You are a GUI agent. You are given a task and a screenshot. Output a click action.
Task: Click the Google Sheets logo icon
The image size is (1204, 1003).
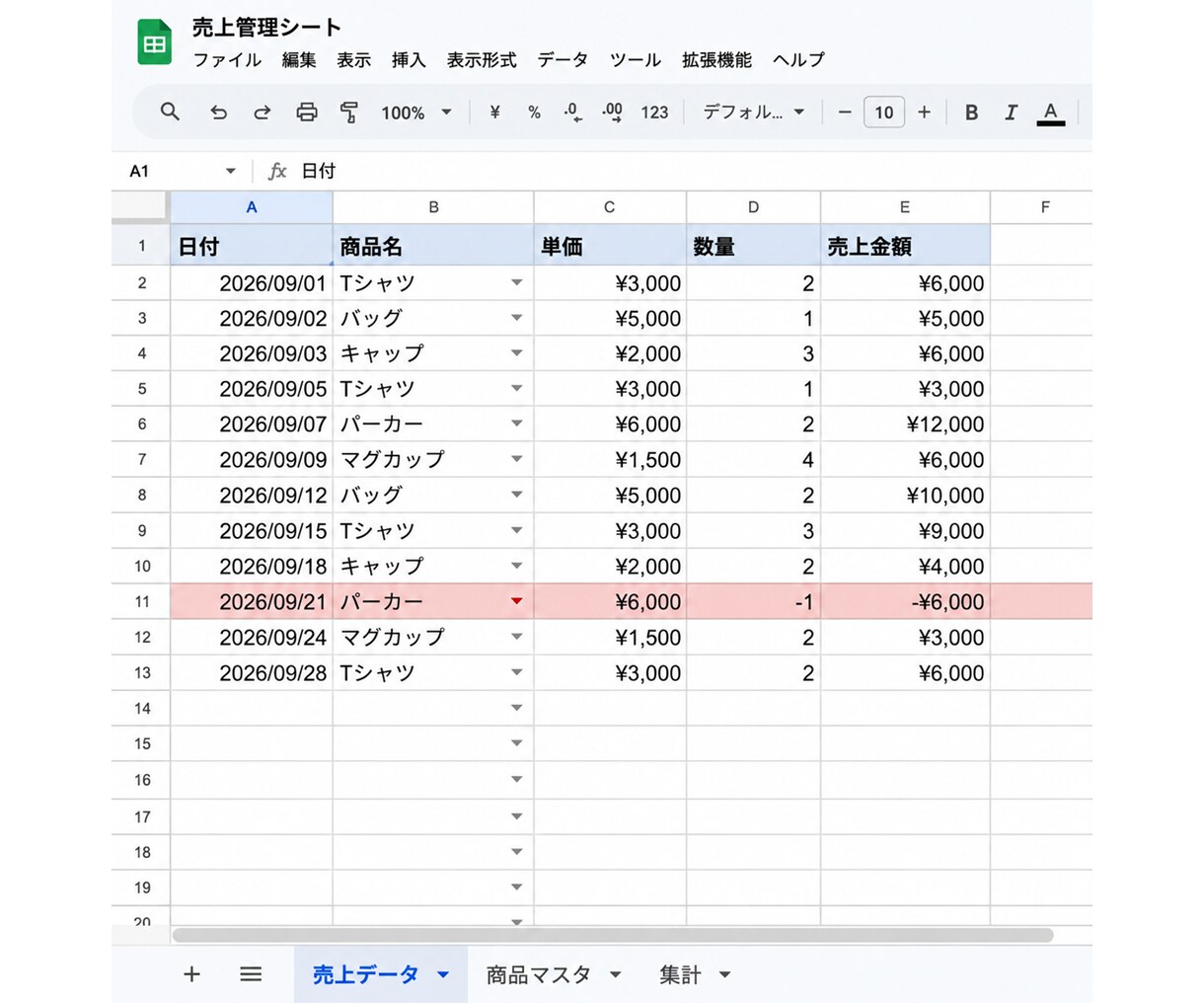pyautogui.click(x=154, y=42)
